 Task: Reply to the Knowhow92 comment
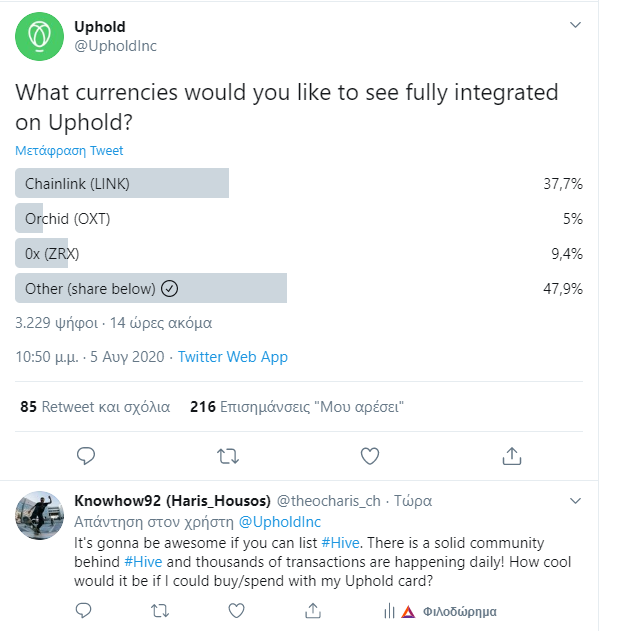click(84, 610)
